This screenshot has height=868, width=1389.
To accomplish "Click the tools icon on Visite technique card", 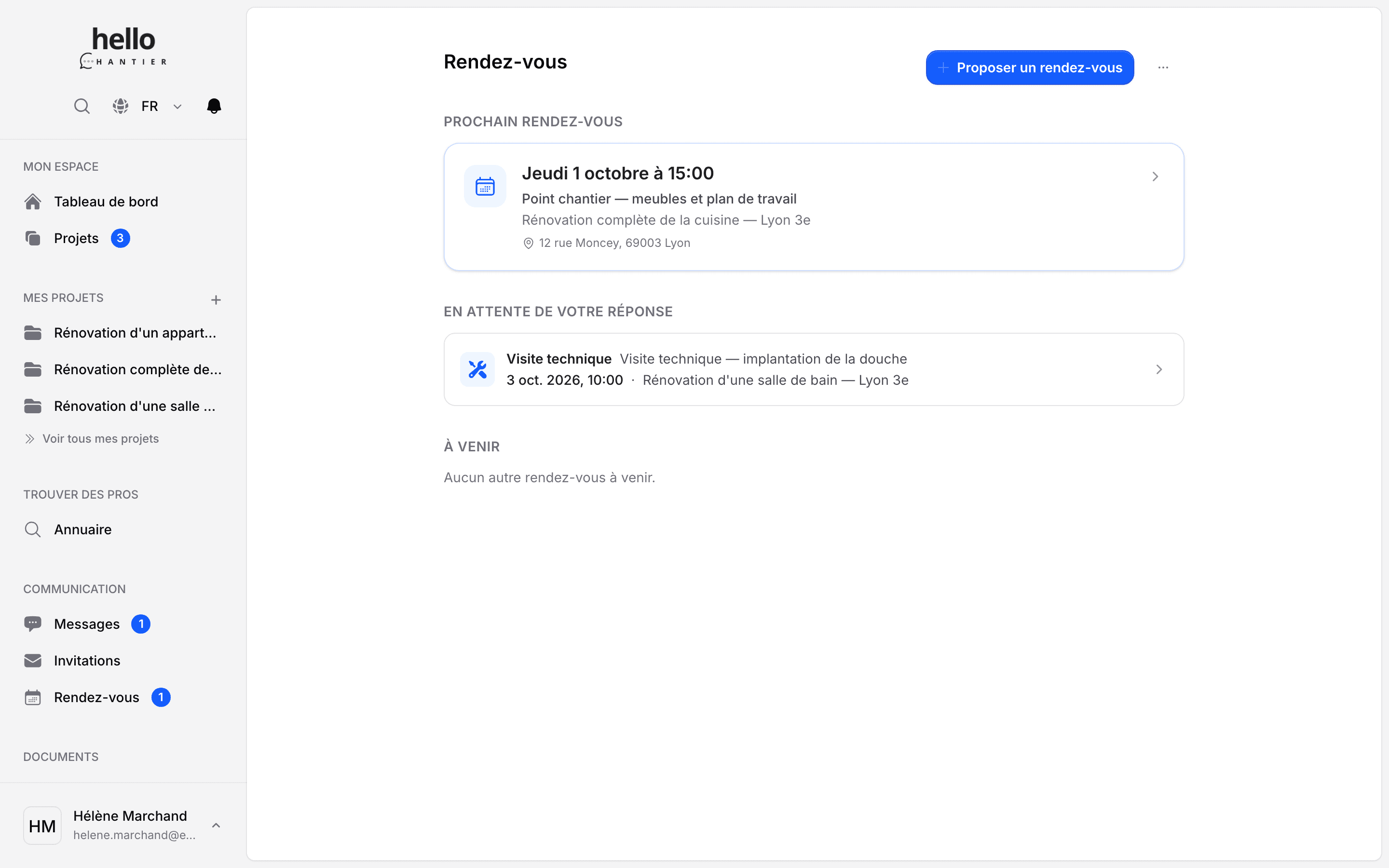I will pyautogui.click(x=477, y=370).
